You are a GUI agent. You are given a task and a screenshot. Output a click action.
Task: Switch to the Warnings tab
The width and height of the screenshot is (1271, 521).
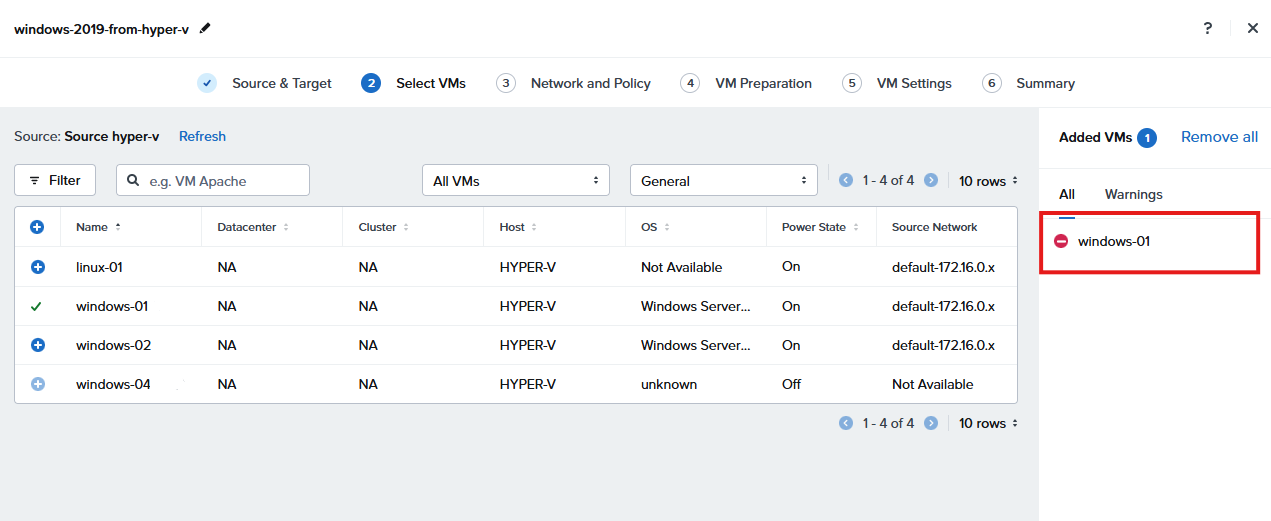(x=1133, y=194)
